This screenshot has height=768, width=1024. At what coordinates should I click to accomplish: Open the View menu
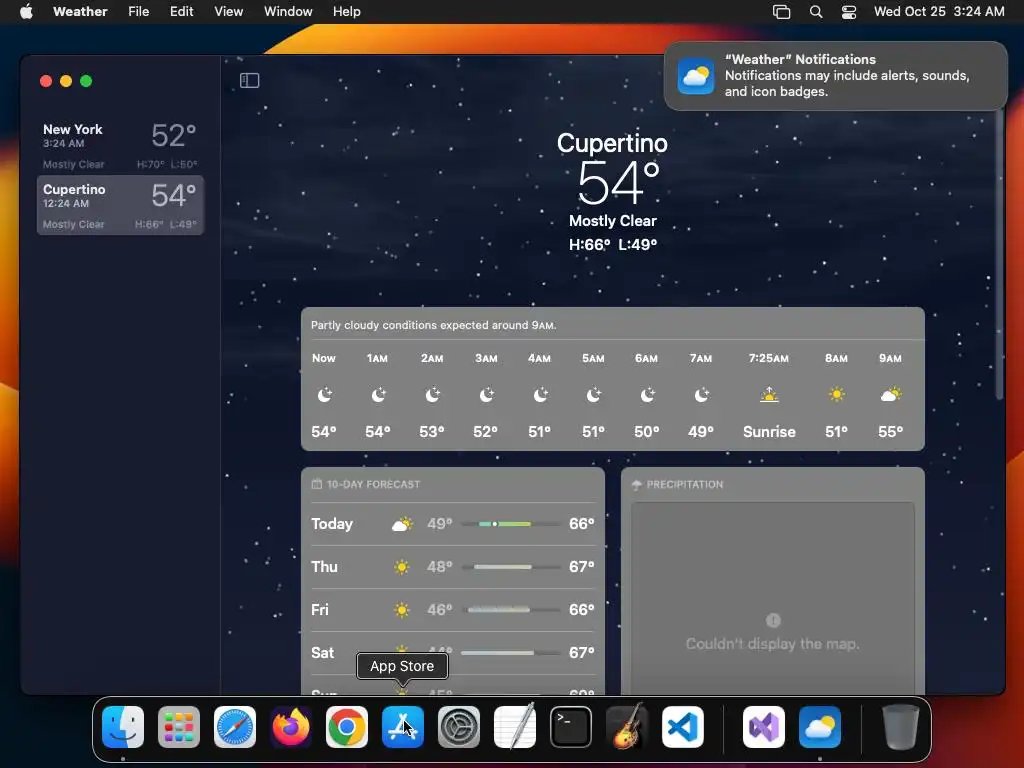[229, 11]
